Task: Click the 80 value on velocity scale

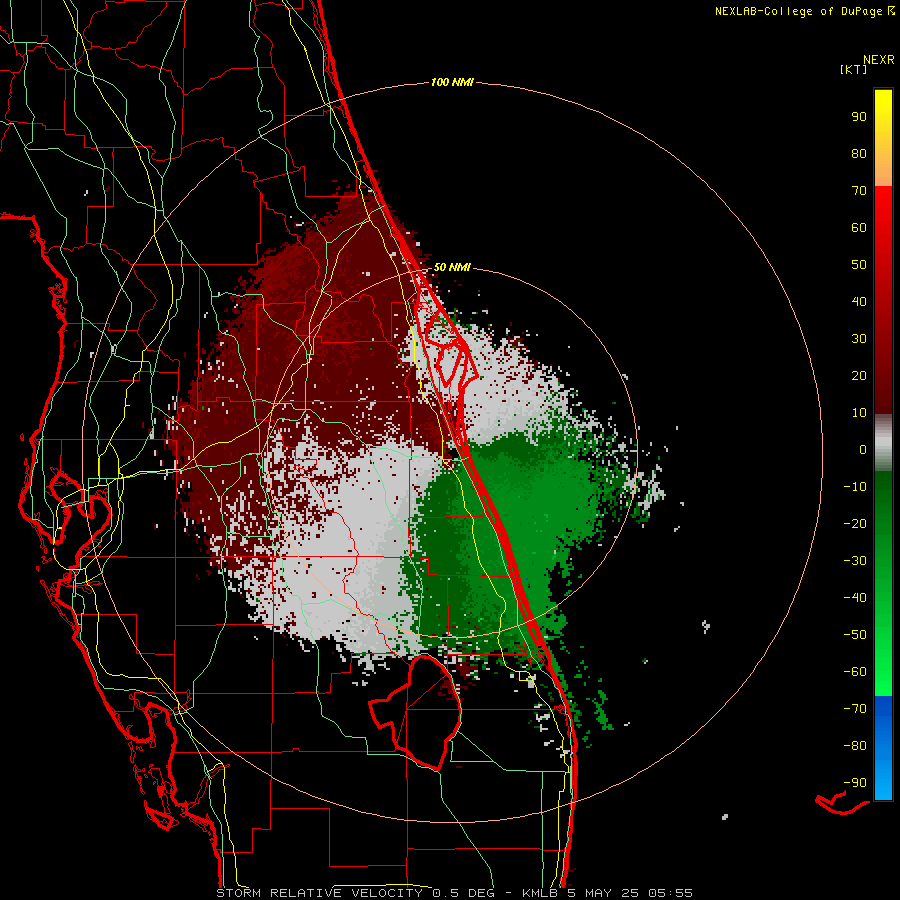Action: (x=859, y=154)
